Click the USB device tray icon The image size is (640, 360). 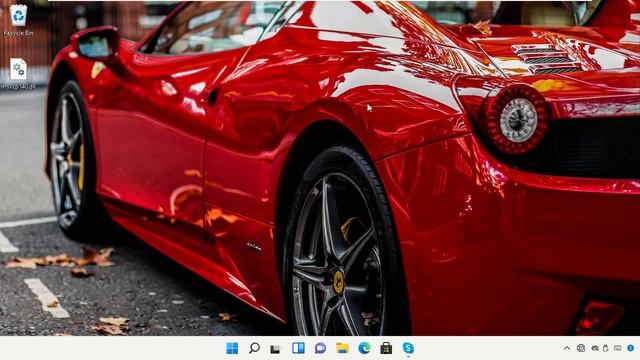click(x=606, y=348)
